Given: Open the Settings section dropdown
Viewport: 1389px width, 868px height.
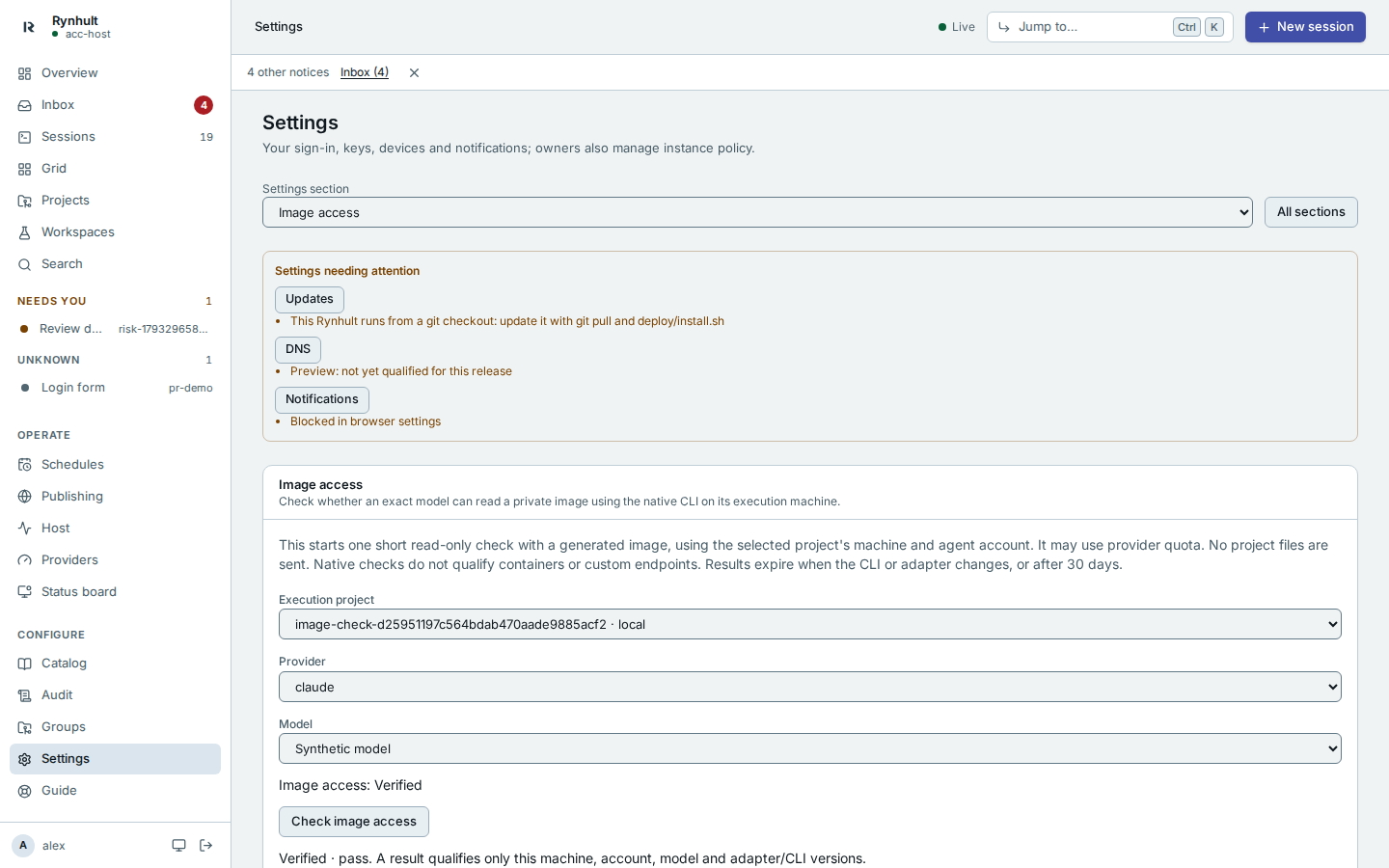Looking at the screenshot, I should click(x=757, y=212).
